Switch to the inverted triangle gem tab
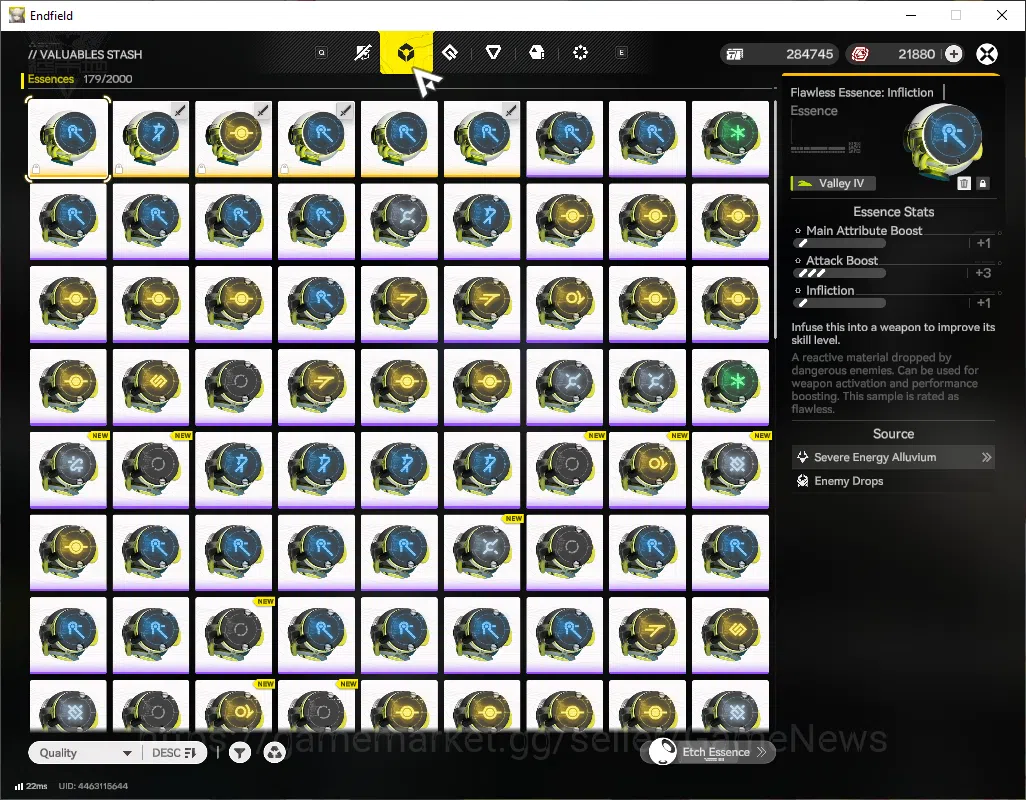 493,52
